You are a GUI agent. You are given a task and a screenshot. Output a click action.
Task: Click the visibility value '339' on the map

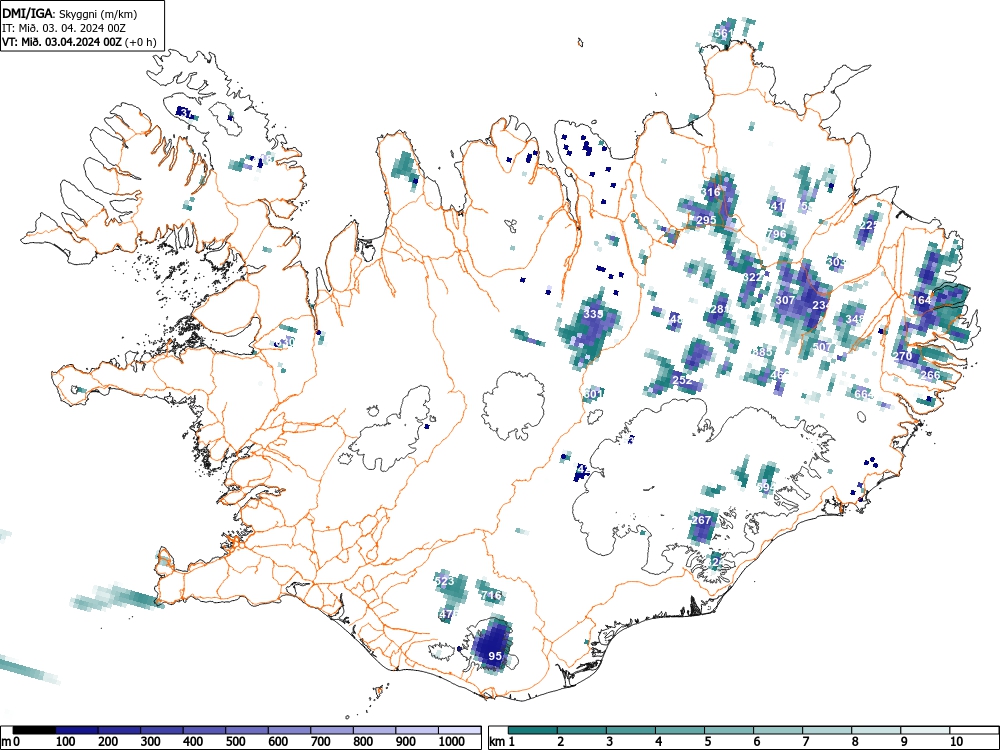(593, 314)
